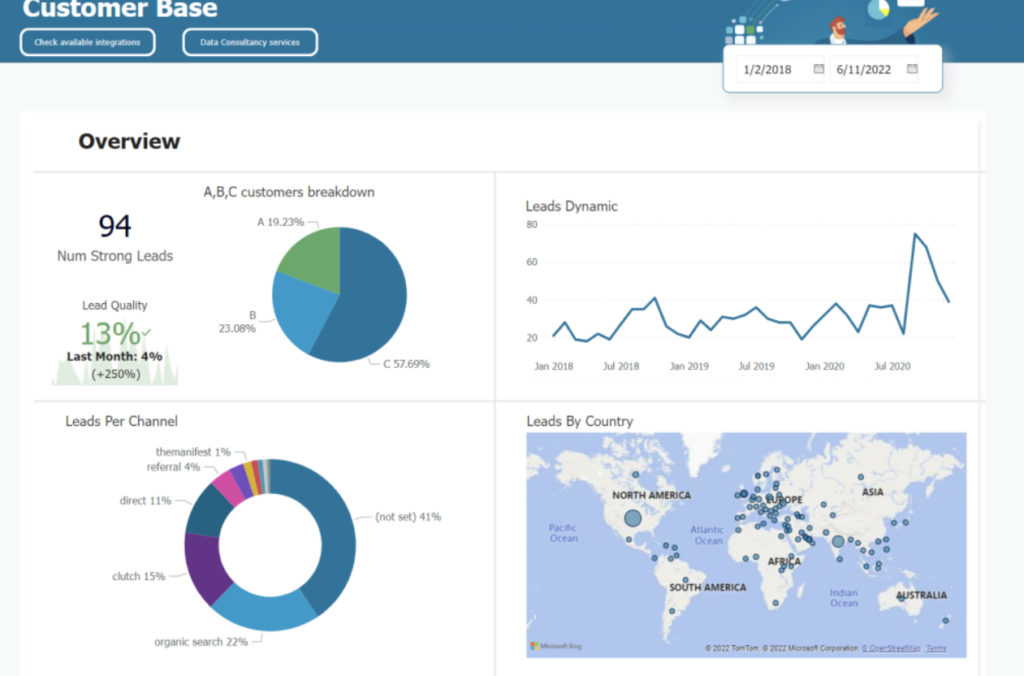The height and width of the screenshot is (676, 1024).
Task: Click the Data Consultancy services button
Action: (250, 42)
